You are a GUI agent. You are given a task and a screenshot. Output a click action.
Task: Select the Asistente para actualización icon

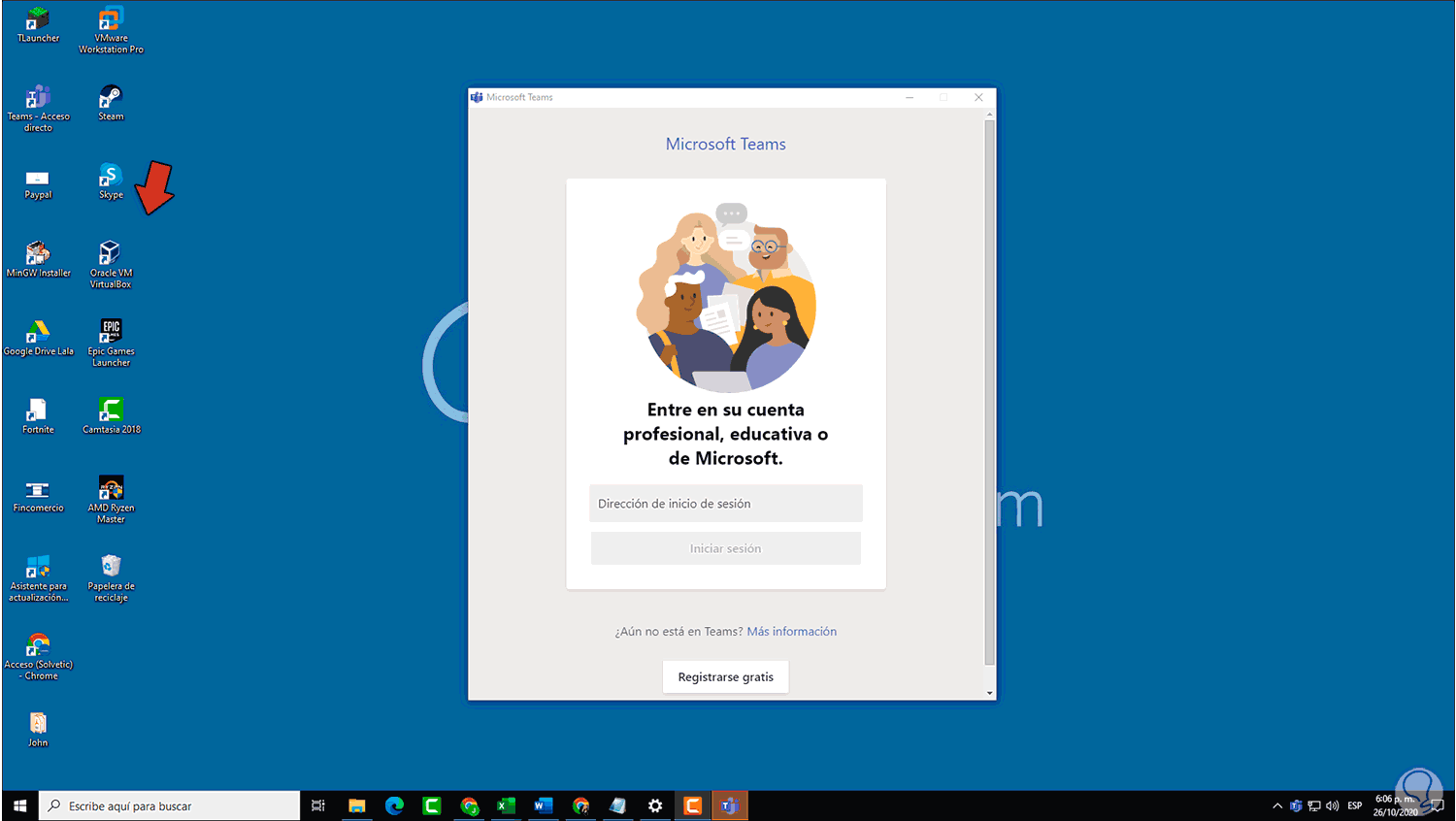[x=38, y=578]
